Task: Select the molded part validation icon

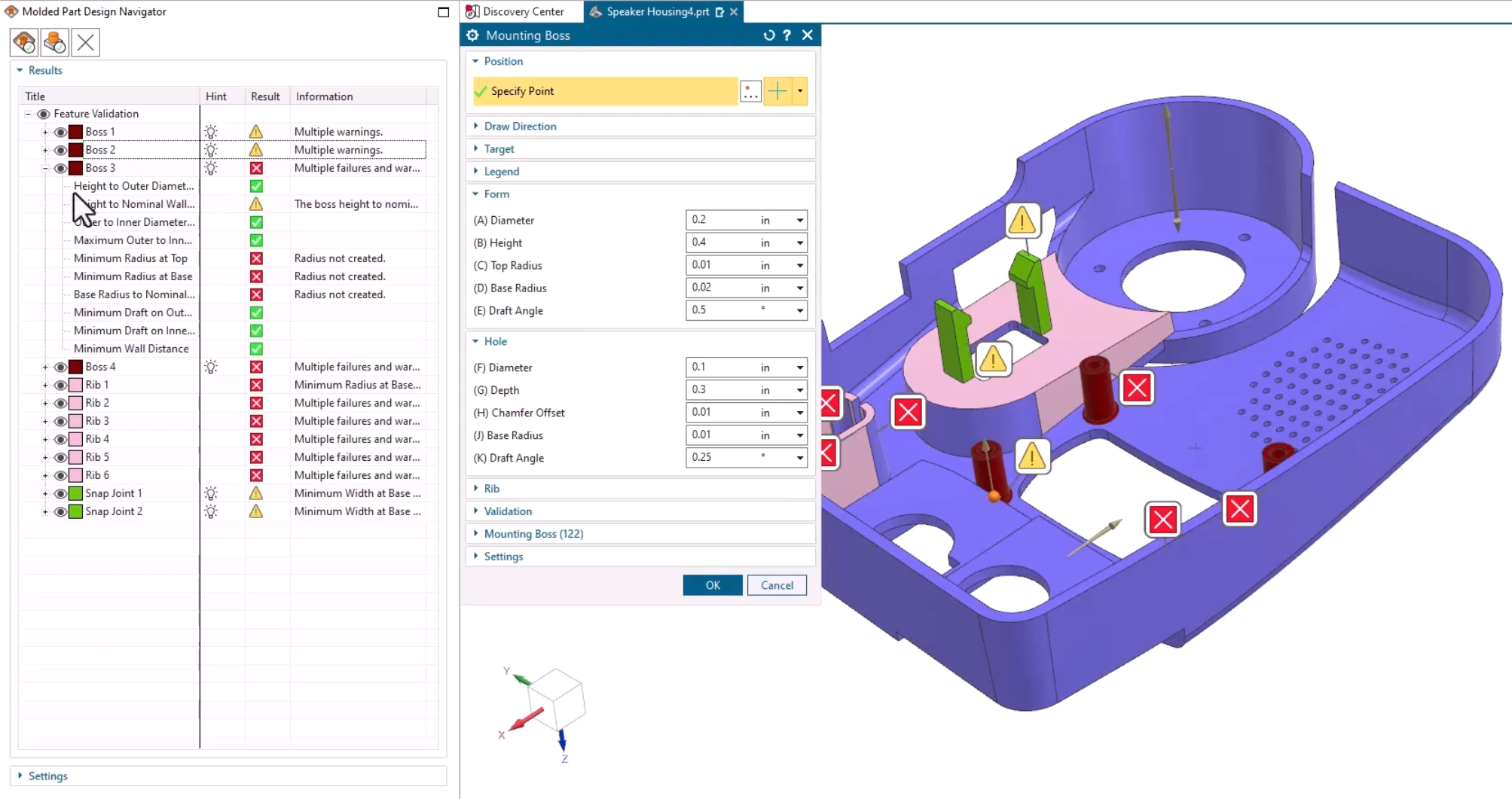Action: point(23,42)
